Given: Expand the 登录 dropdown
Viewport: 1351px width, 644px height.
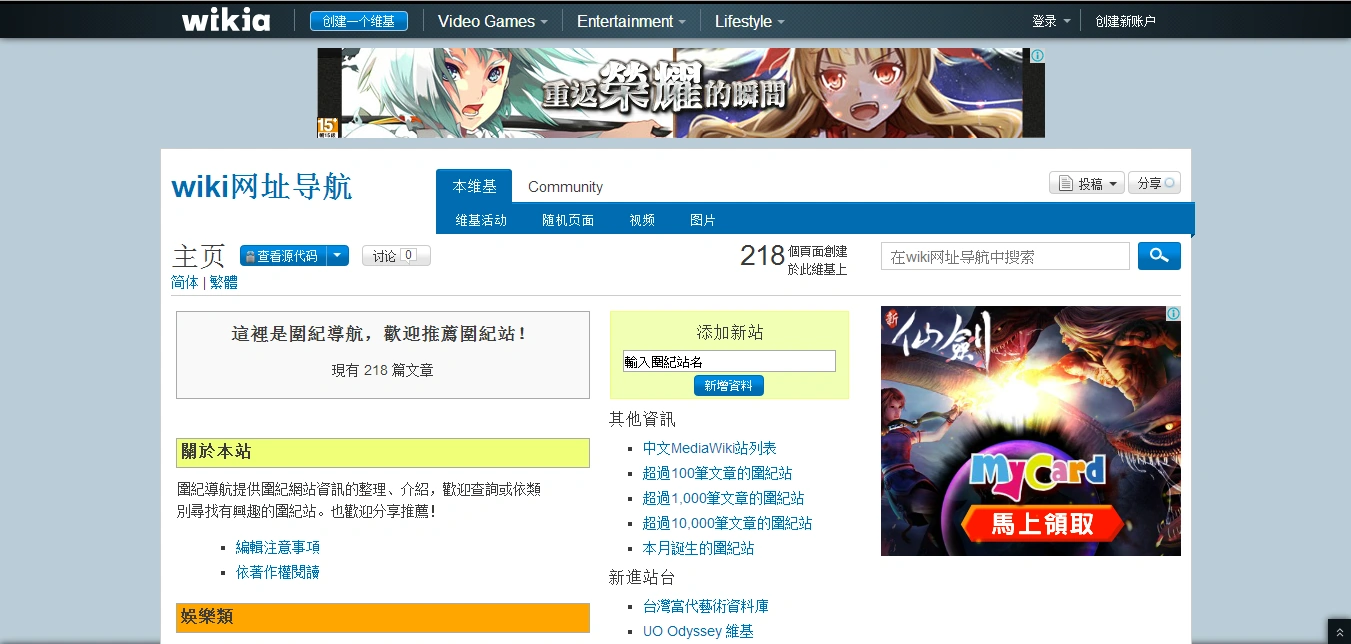Looking at the screenshot, I should coord(1051,20).
